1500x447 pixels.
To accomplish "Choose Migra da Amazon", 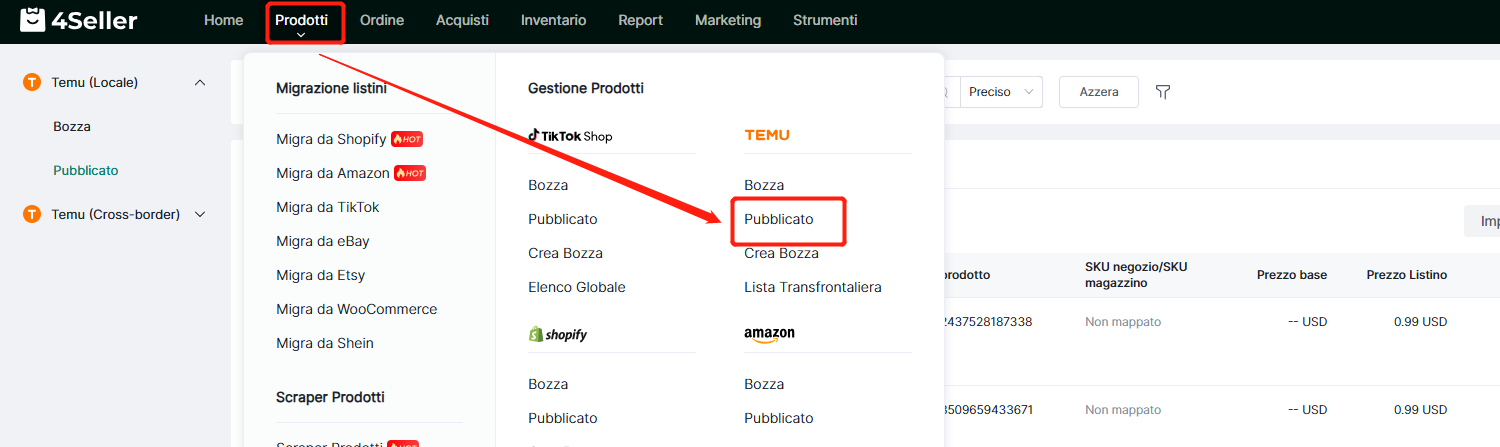I will (333, 173).
